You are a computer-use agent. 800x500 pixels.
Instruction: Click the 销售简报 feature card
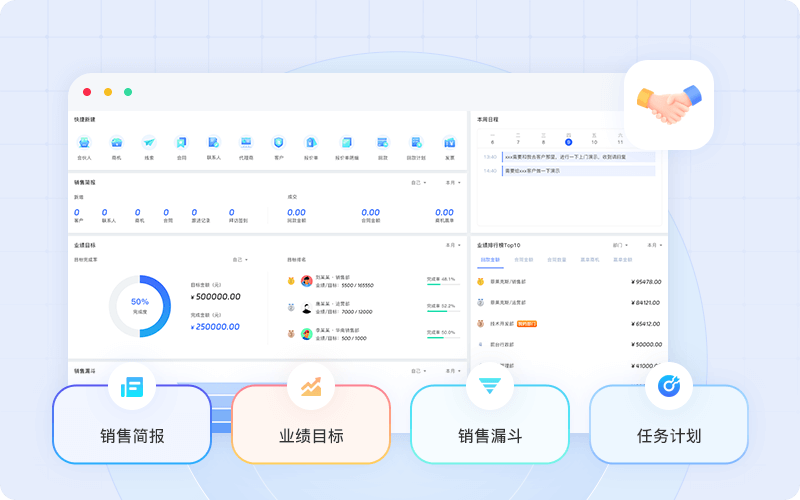(x=132, y=424)
